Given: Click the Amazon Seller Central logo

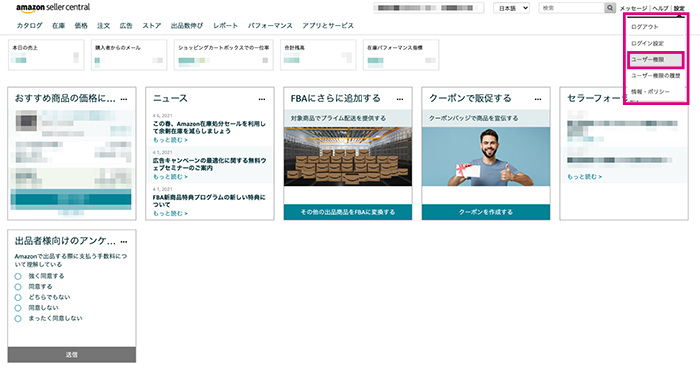Looking at the screenshot, I should pos(53,8).
